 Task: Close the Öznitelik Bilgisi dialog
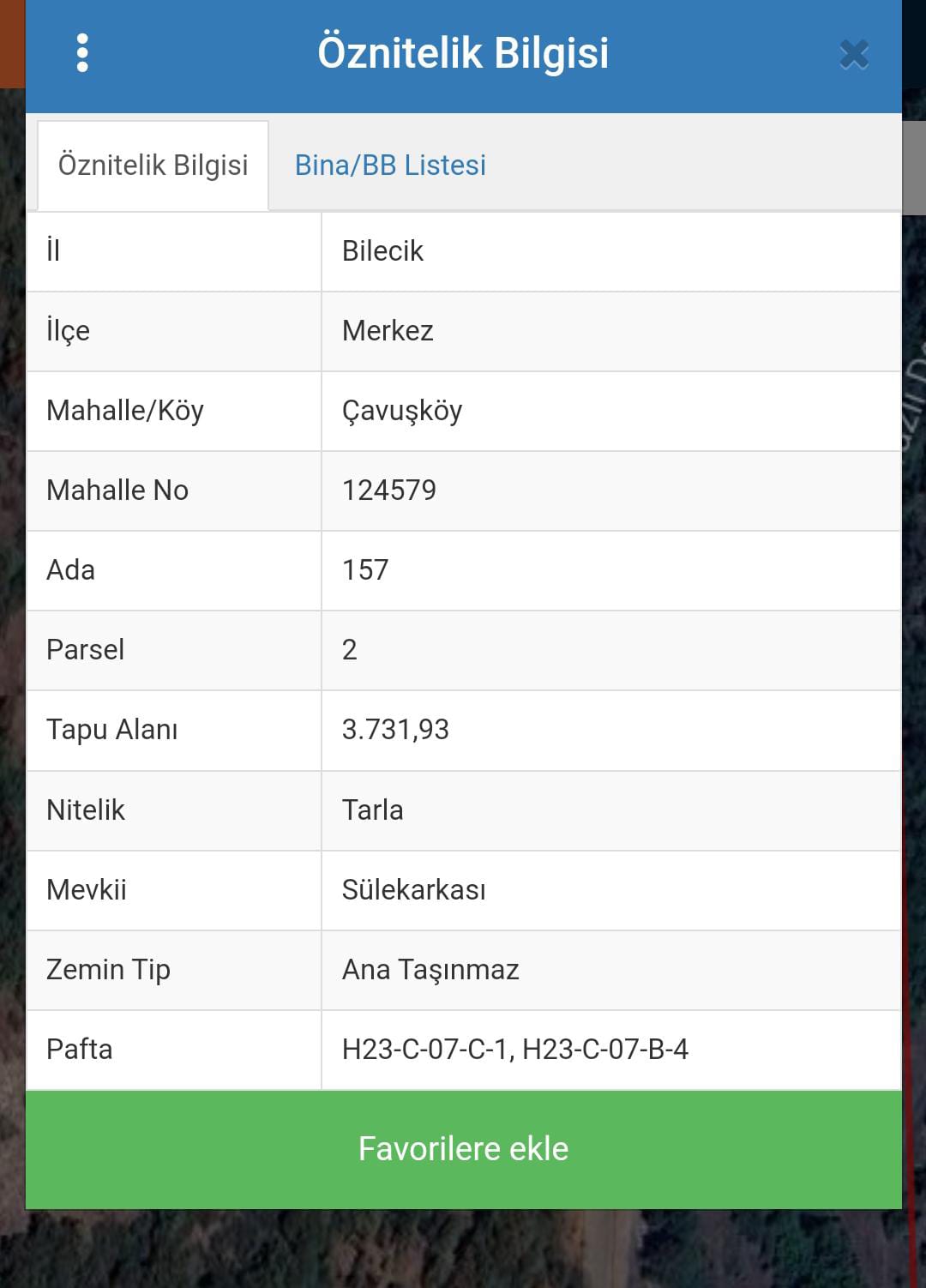[x=854, y=54]
